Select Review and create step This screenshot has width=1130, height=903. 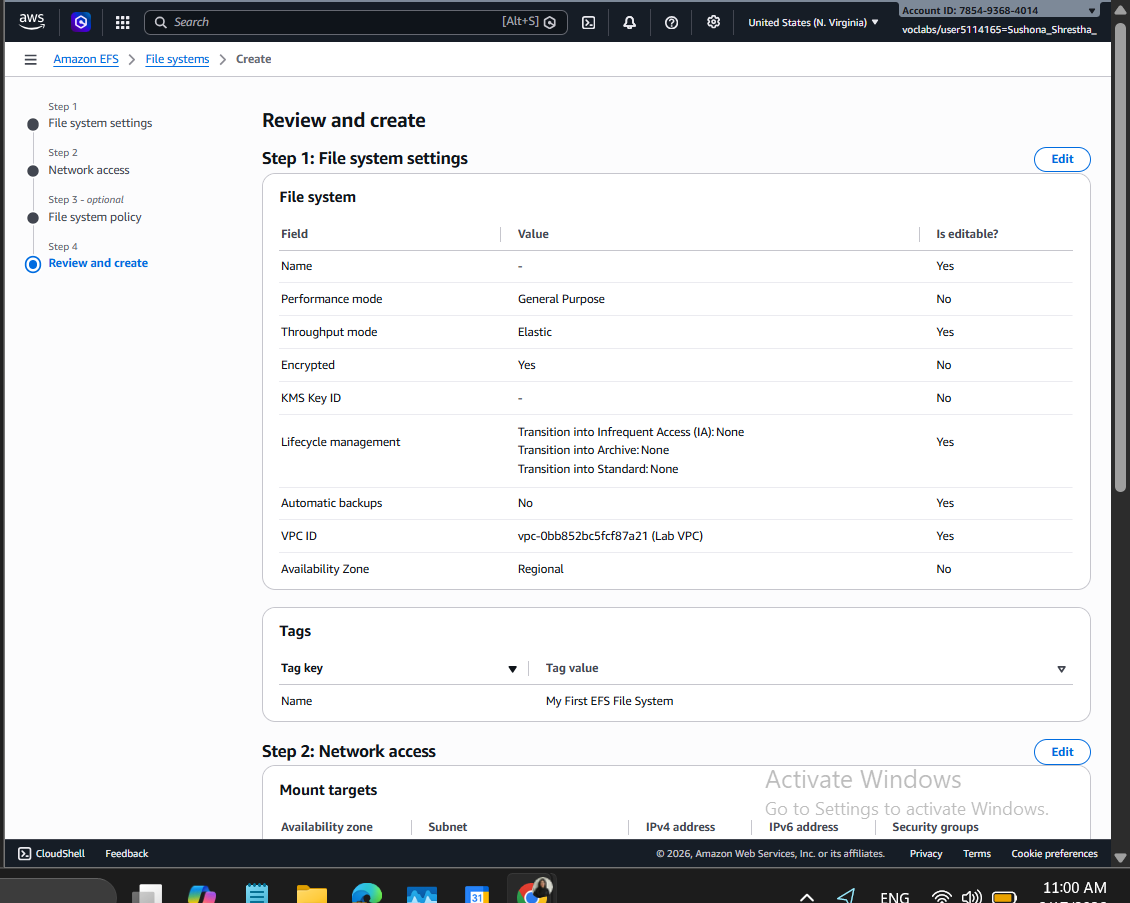click(x=98, y=263)
